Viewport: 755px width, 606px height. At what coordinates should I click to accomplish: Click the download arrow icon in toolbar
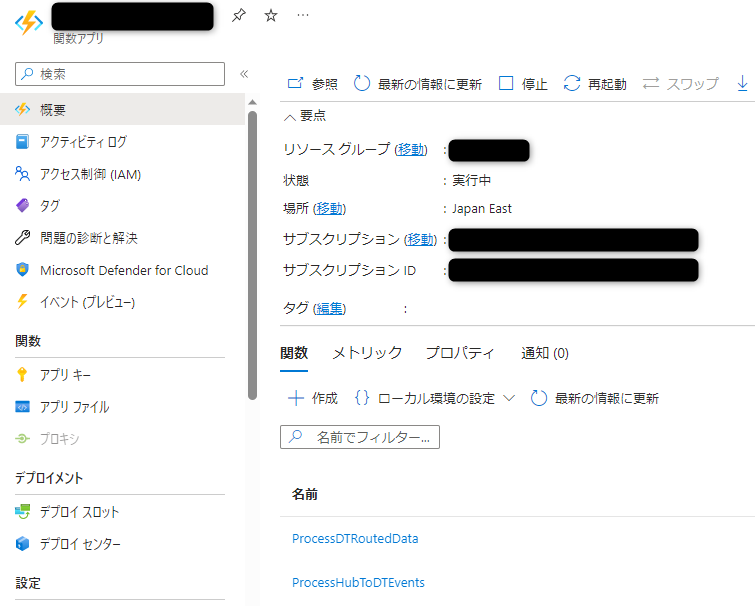tap(742, 83)
